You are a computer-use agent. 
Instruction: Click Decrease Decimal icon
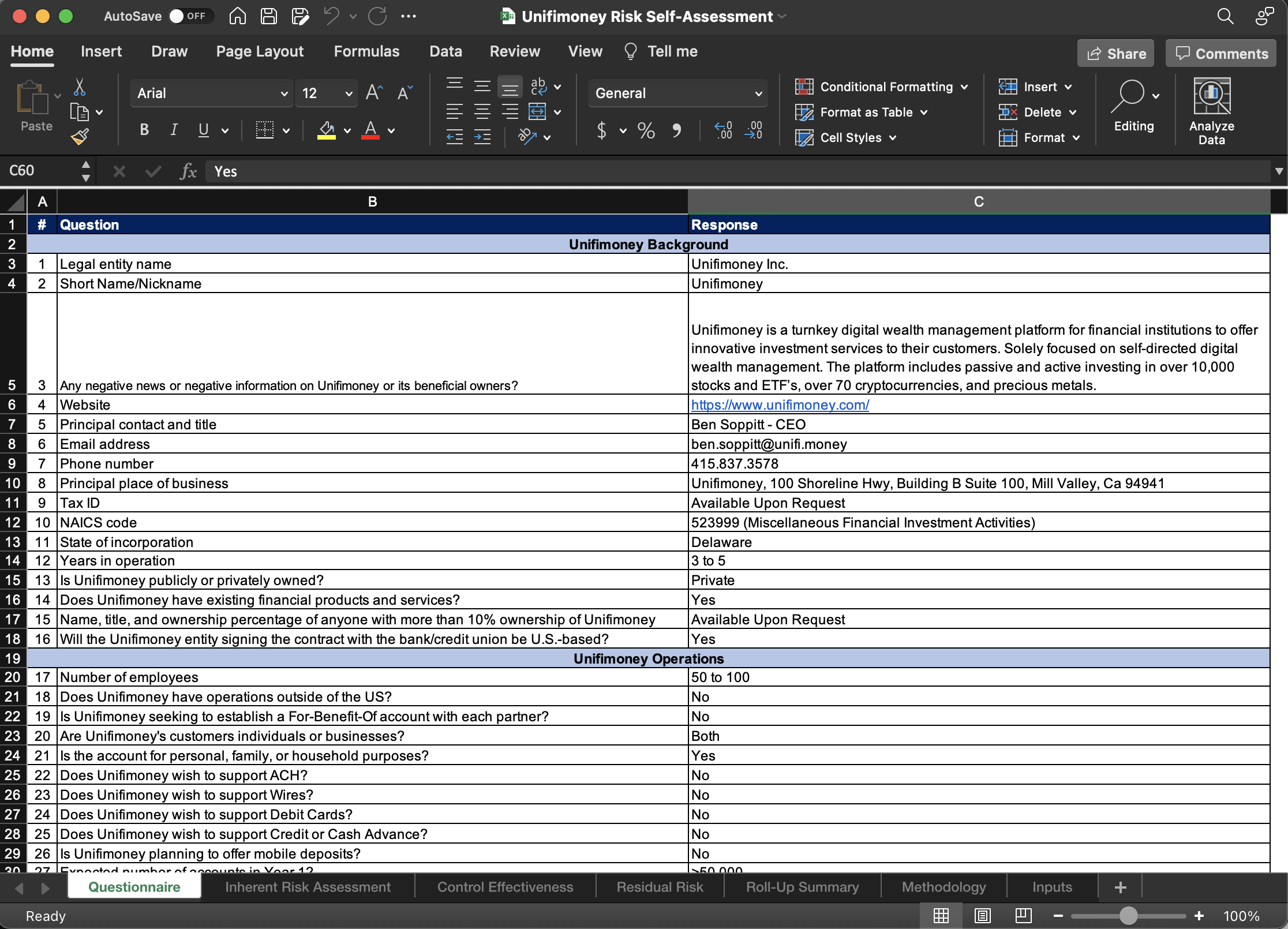754,131
